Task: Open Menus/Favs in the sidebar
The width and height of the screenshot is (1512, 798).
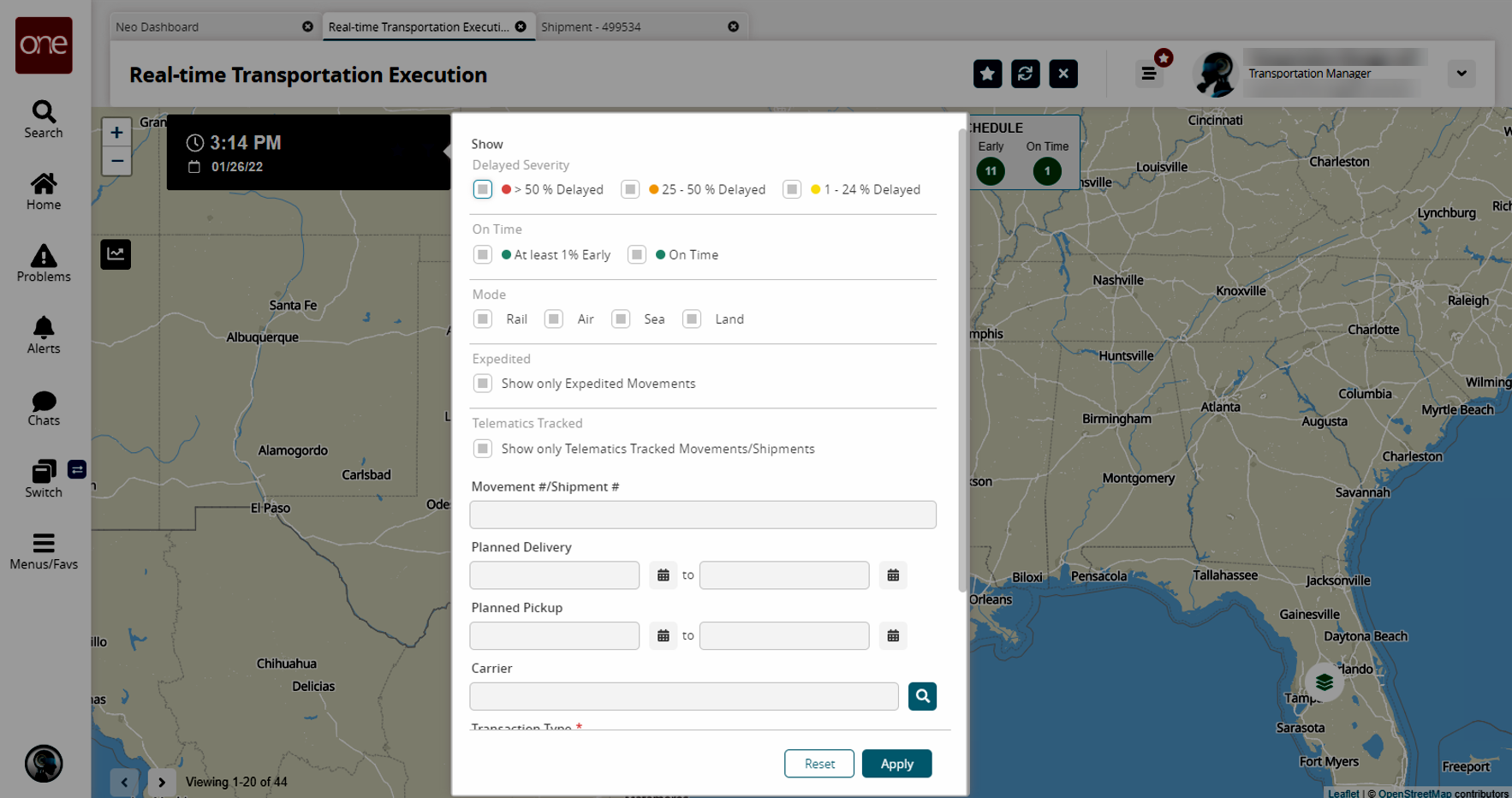Action: click(x=44, y=551)
